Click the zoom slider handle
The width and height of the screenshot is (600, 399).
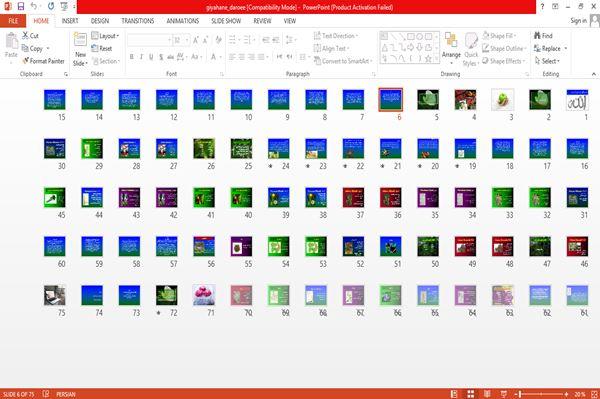[520, 394]
